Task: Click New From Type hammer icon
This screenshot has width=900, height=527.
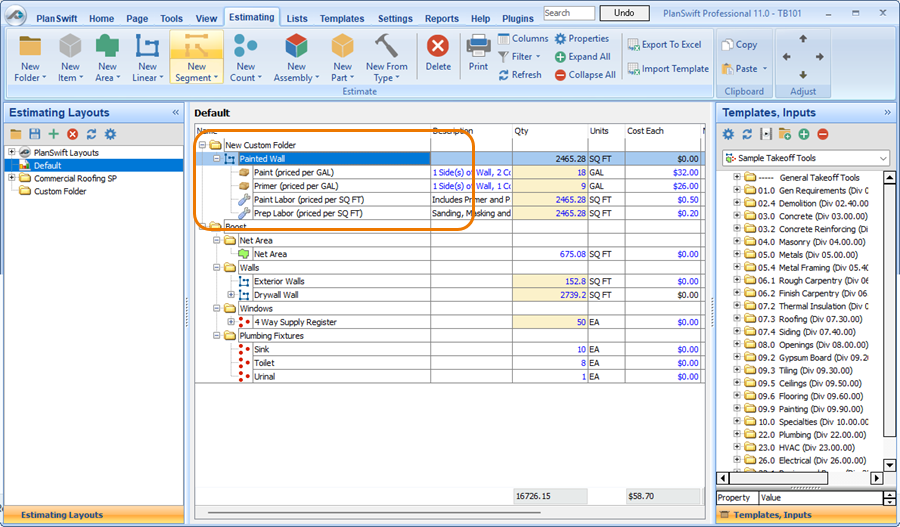Action: click(x=386, y=46)
